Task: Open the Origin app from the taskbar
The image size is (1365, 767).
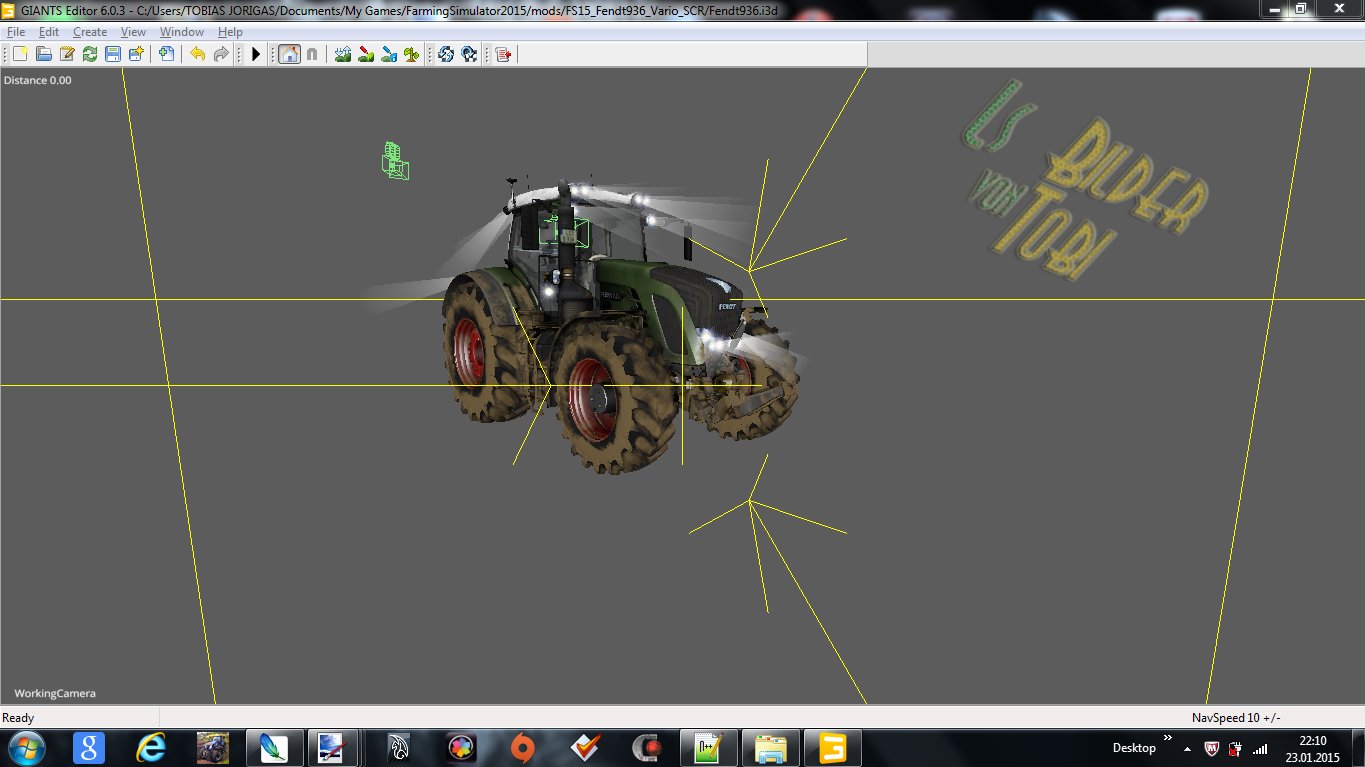Action: point(522,747)
